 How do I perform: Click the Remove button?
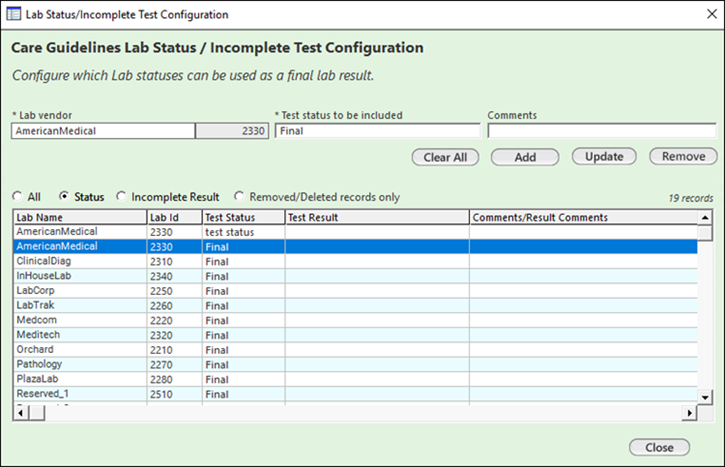point(683,156)
